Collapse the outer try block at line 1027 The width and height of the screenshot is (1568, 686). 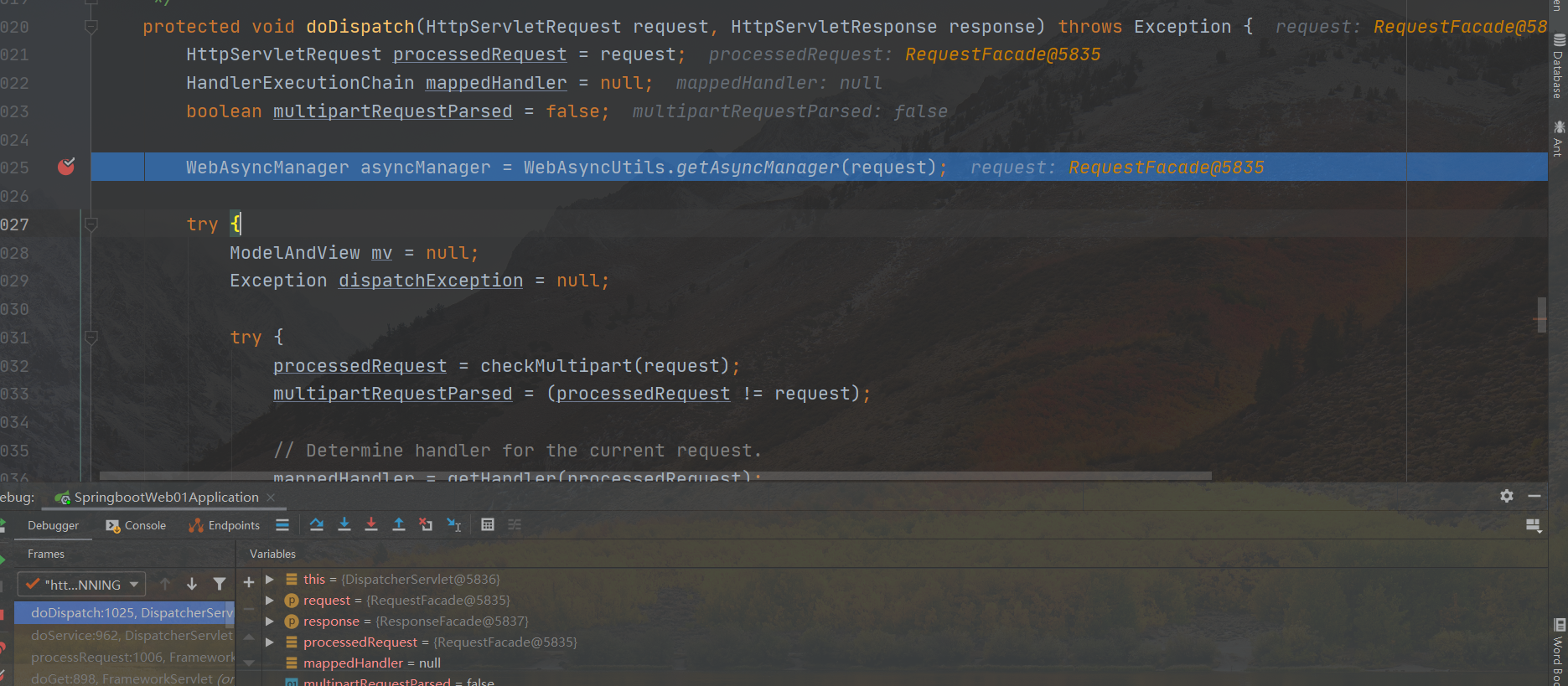point(91,224)
